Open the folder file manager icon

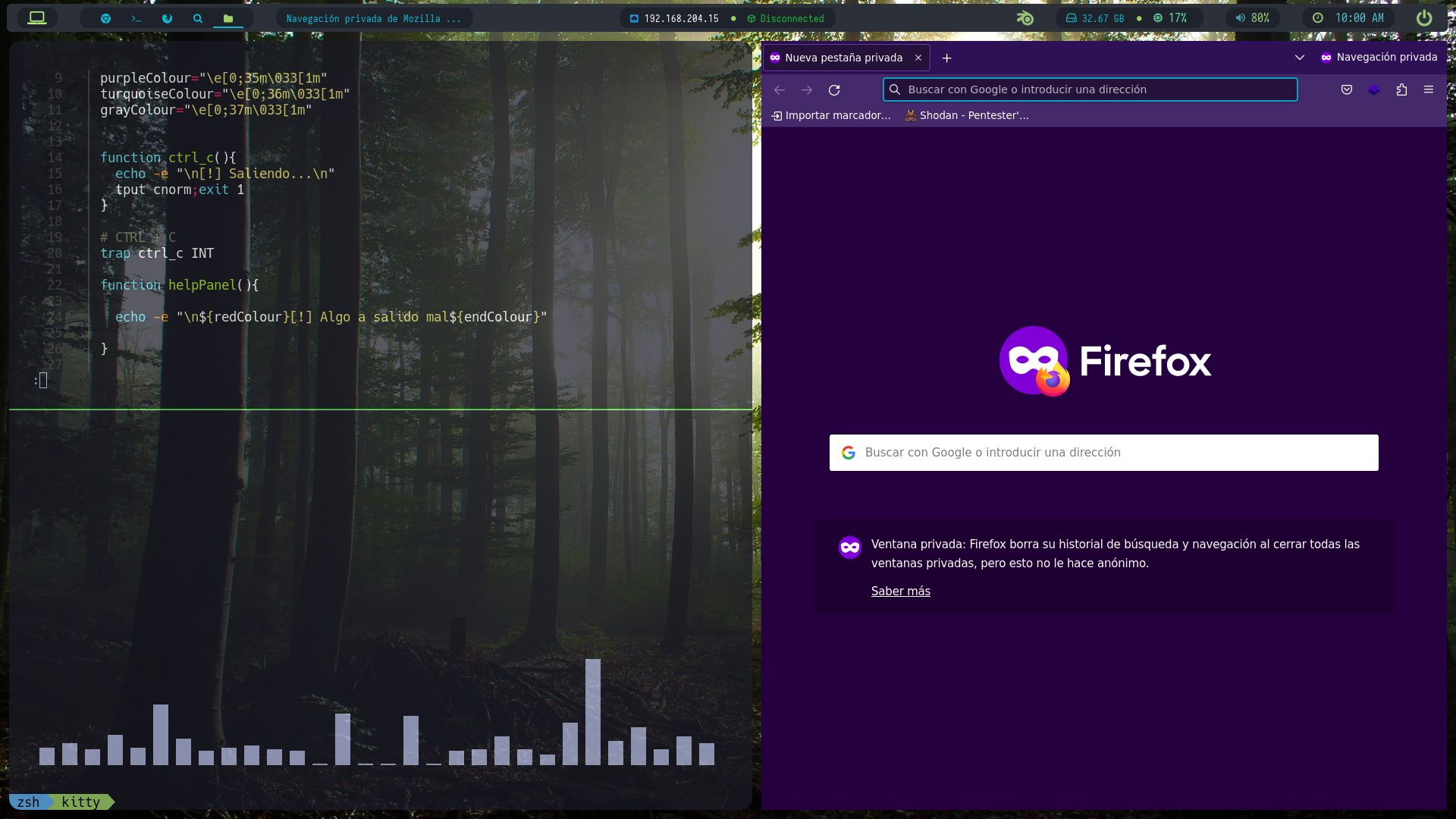[228, 18]
